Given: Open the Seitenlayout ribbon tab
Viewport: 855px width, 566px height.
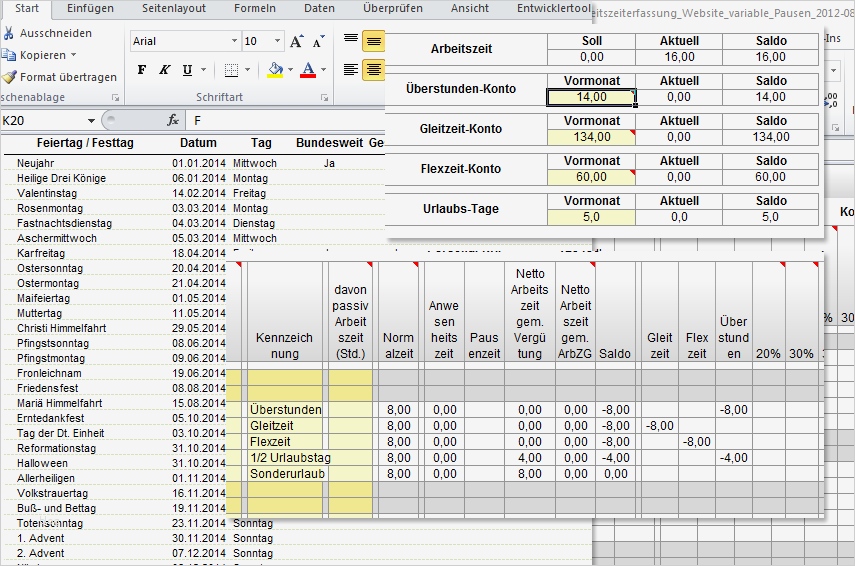Looking at the screenshot, I should [174, 8].
